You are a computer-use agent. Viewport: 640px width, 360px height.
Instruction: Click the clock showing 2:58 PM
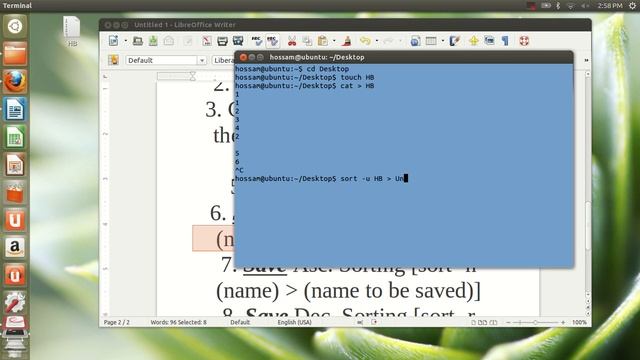[x=610, y=5]
